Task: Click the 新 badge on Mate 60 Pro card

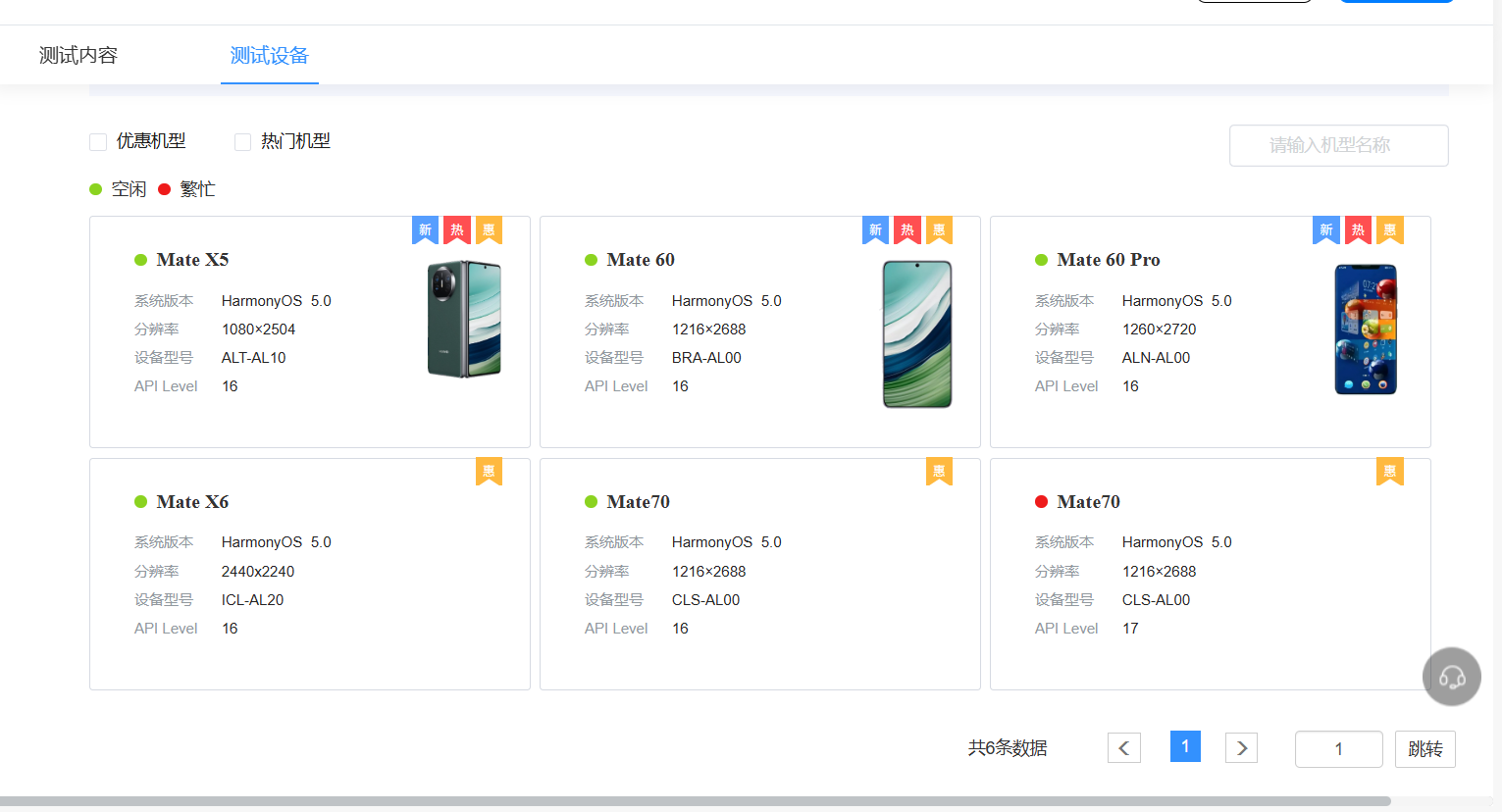Action: coord(1325,230)
